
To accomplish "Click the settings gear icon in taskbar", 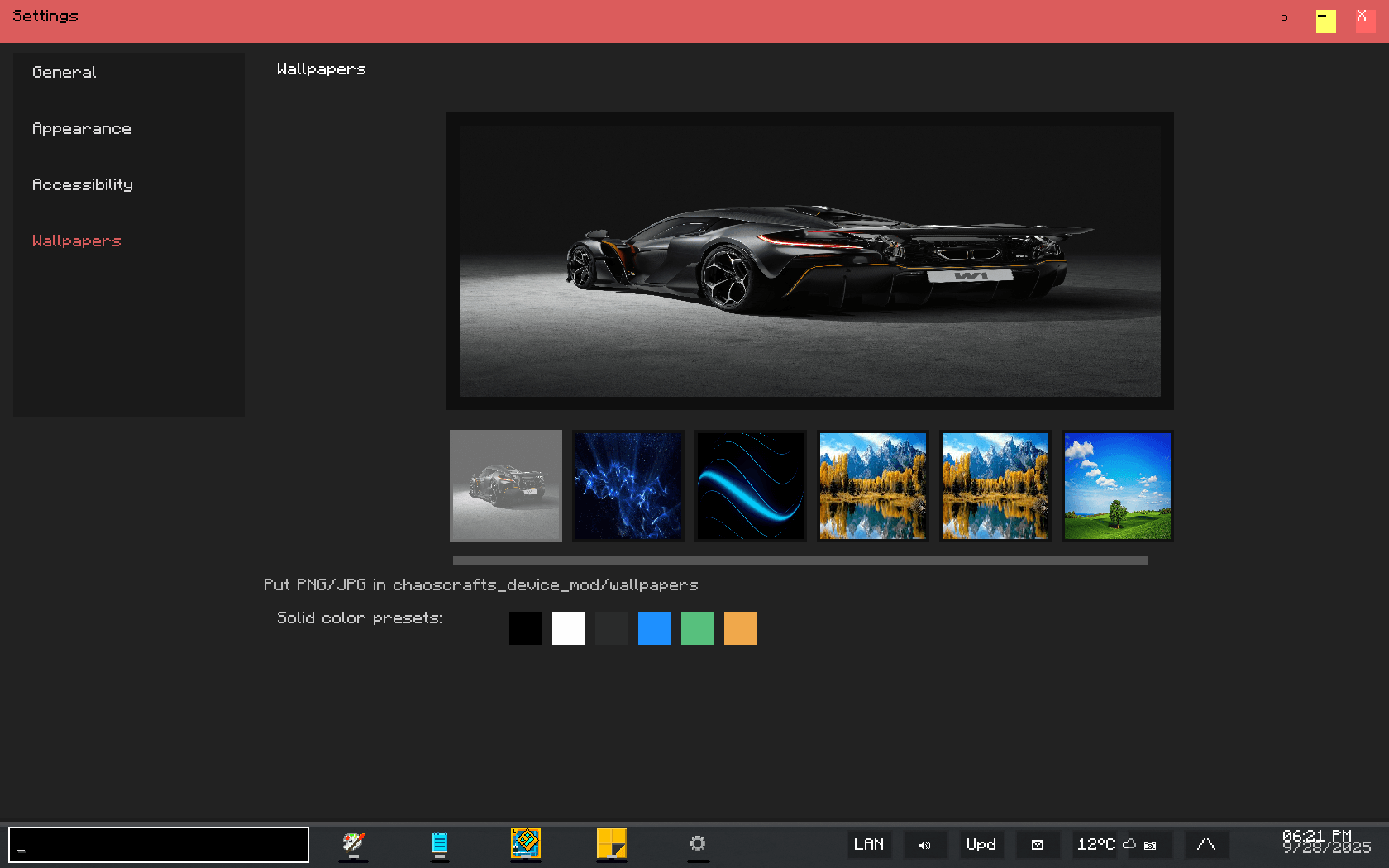I will pos(698,844).
